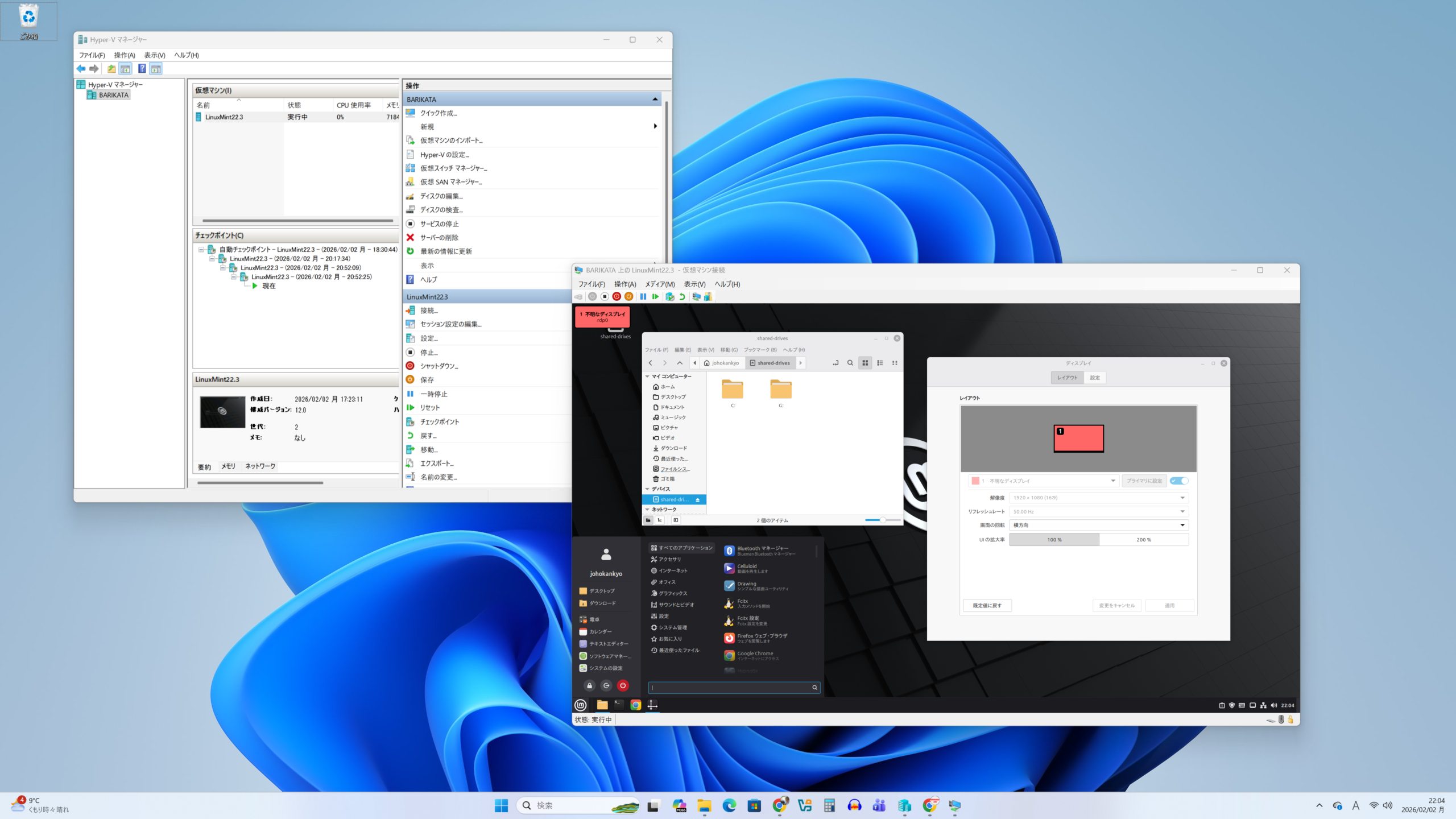Click the red power button in Mint menu
1456x819 pixels.
pyautogui.click(x=623, y=685)
